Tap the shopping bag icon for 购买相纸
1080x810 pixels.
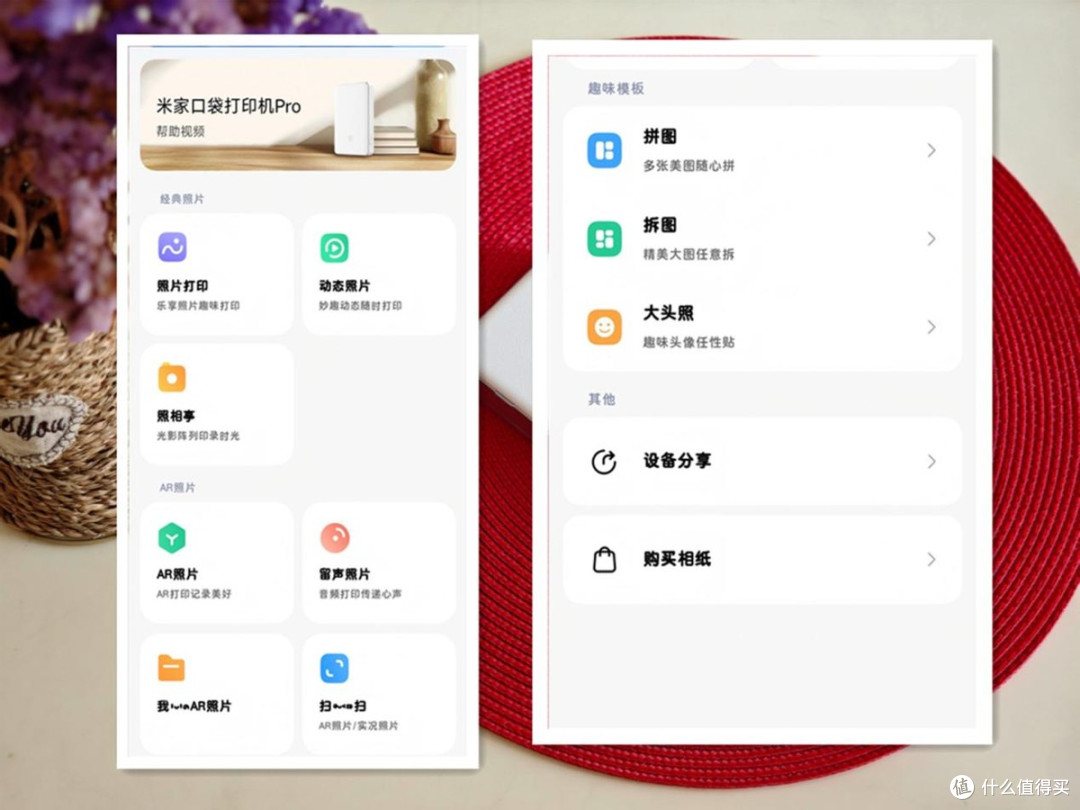tap(604, 559)
